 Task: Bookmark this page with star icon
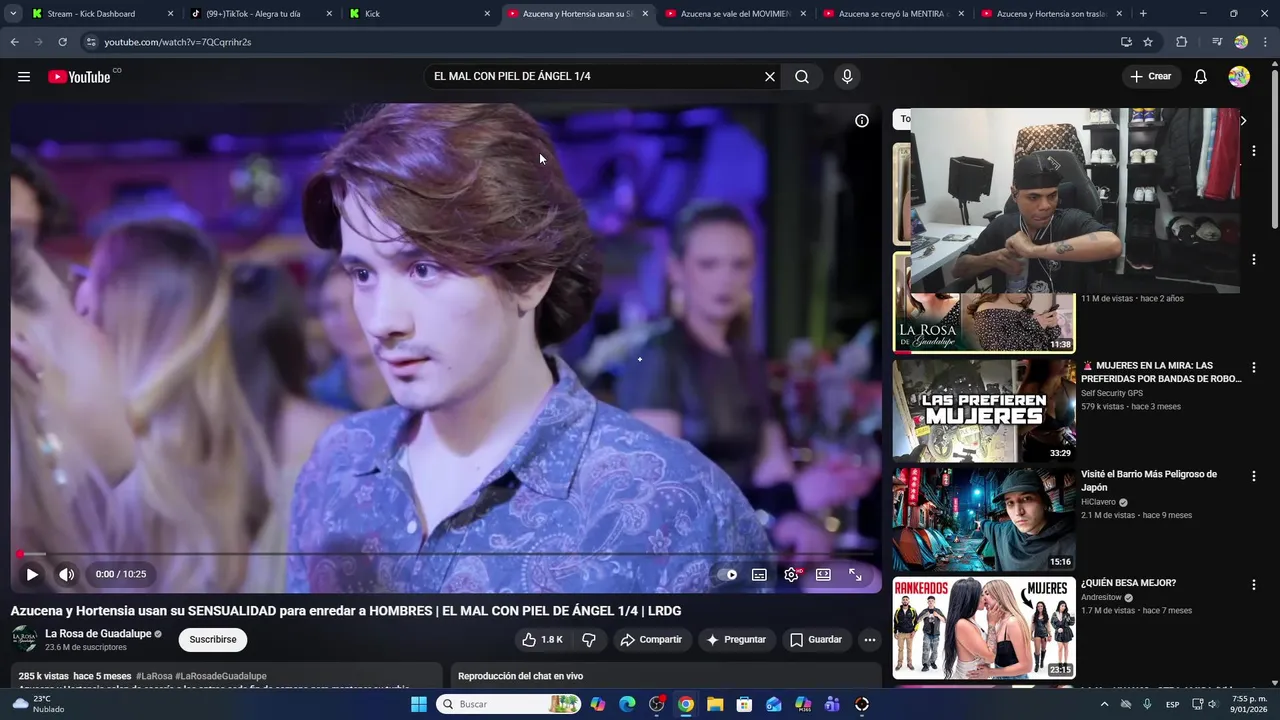pyautogui.click(x=1148, y=42)
